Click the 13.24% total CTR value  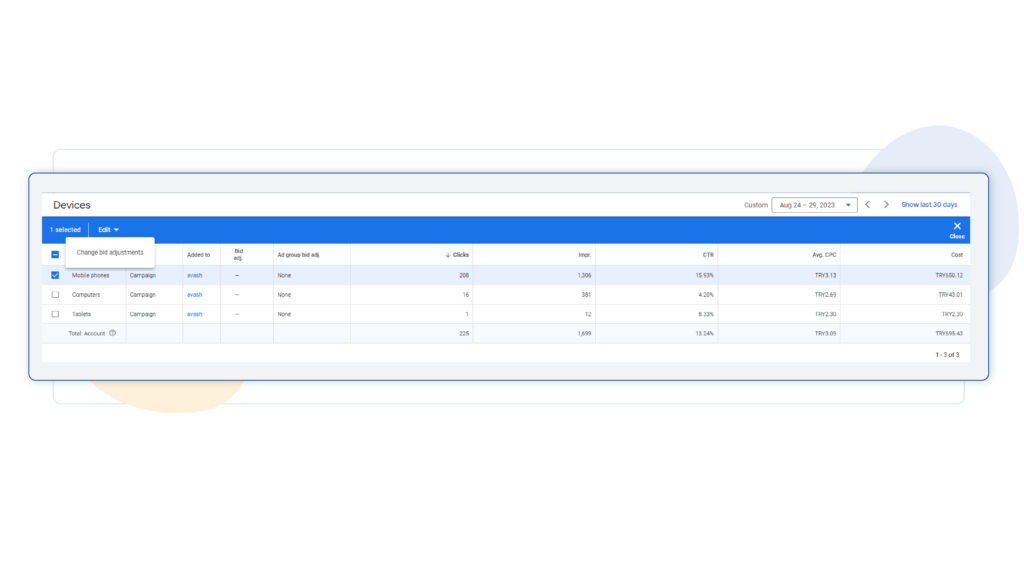705,334
